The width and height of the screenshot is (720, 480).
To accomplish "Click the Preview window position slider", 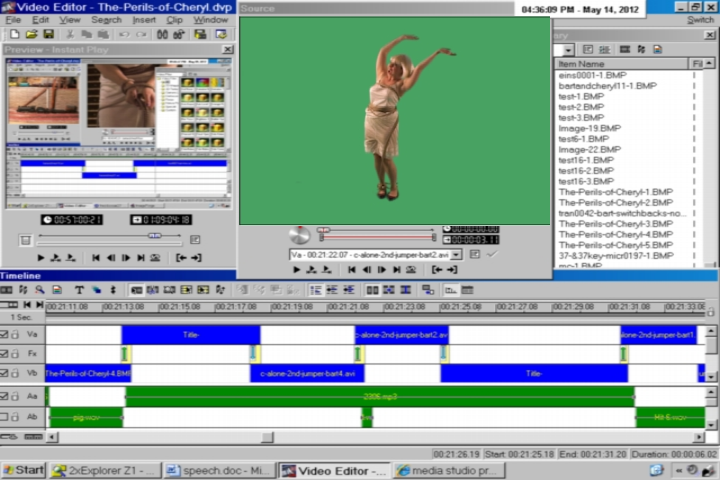I will (x=154, y=236).
